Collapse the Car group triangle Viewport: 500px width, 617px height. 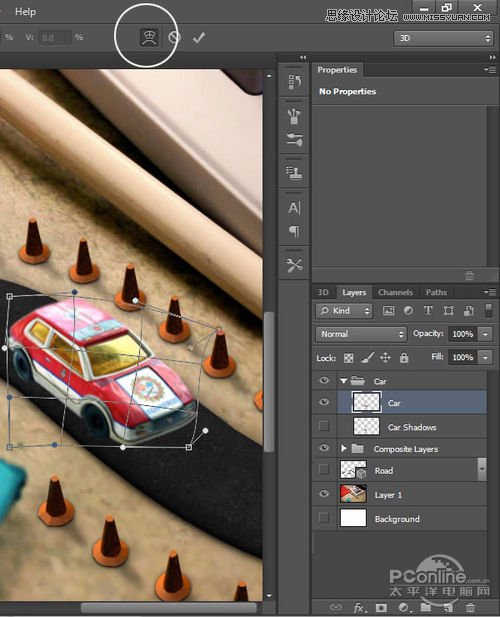pyautogui.click(x=343, y=381)
